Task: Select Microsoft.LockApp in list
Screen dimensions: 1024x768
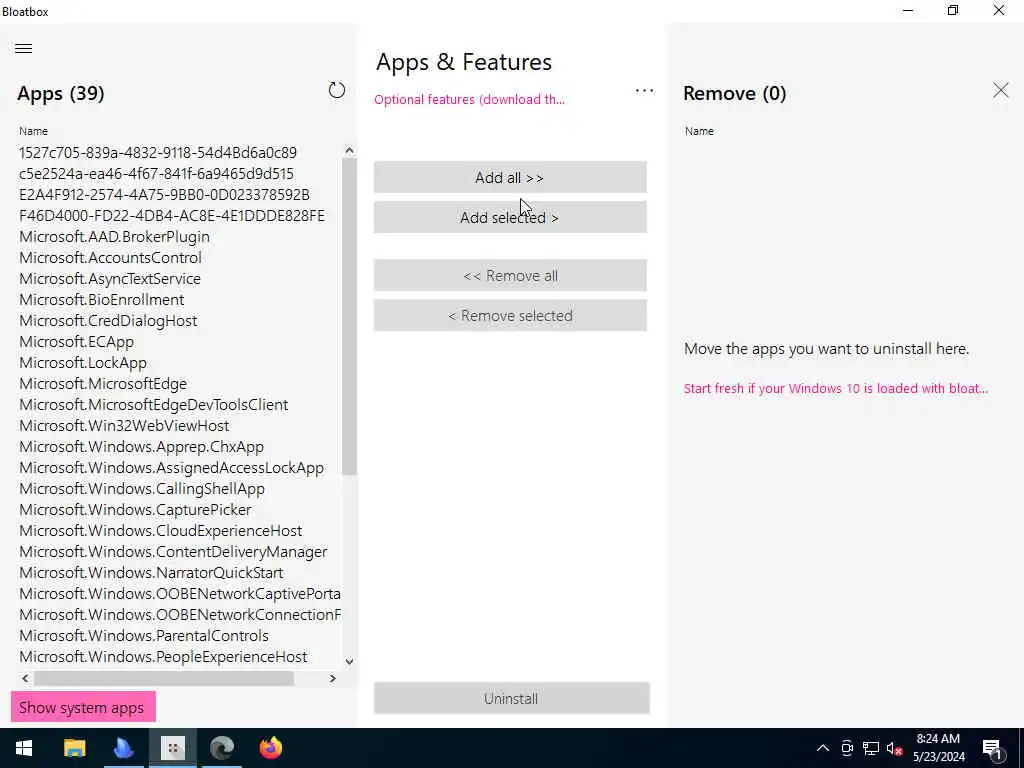Action: pyautogui.click(x=83, y=362)
